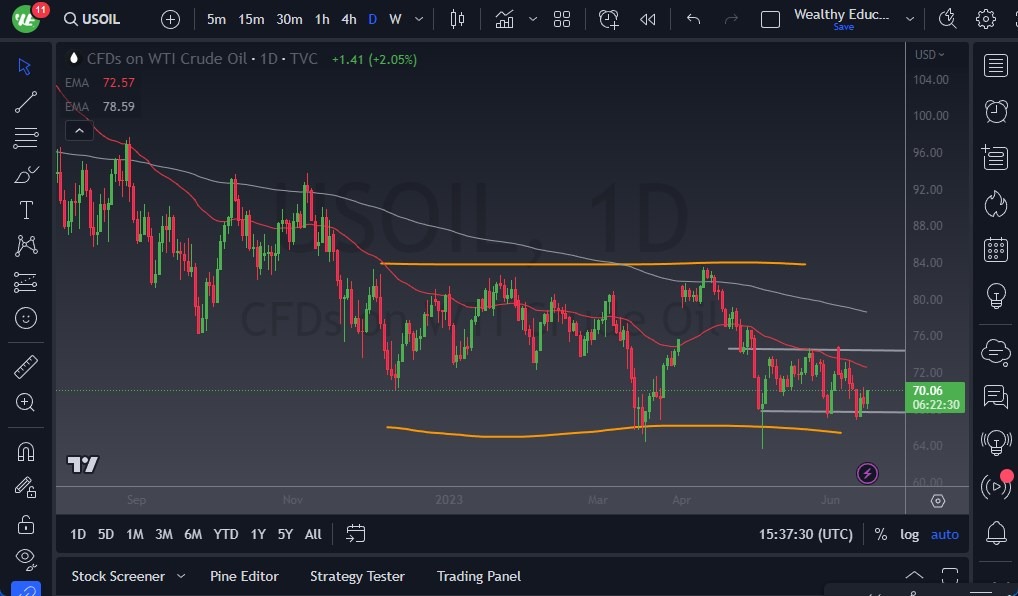Open the chart patterns tool

click(26, 245)
